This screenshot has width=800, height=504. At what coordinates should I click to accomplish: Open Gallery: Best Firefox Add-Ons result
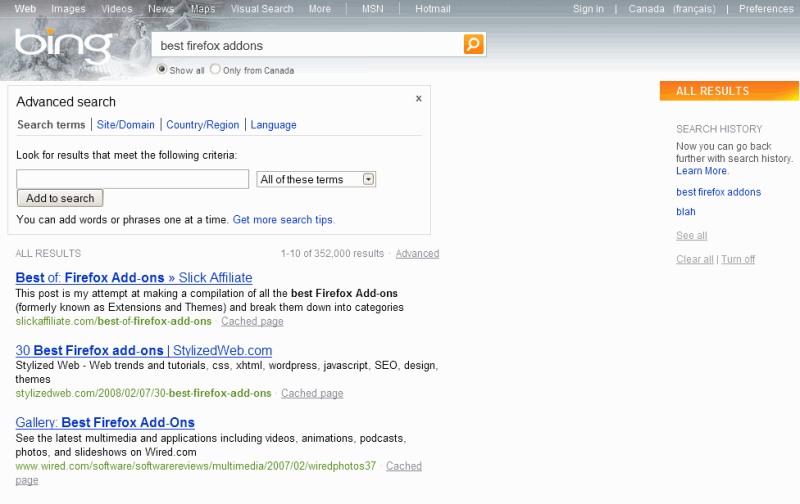(x=105, y=422)
